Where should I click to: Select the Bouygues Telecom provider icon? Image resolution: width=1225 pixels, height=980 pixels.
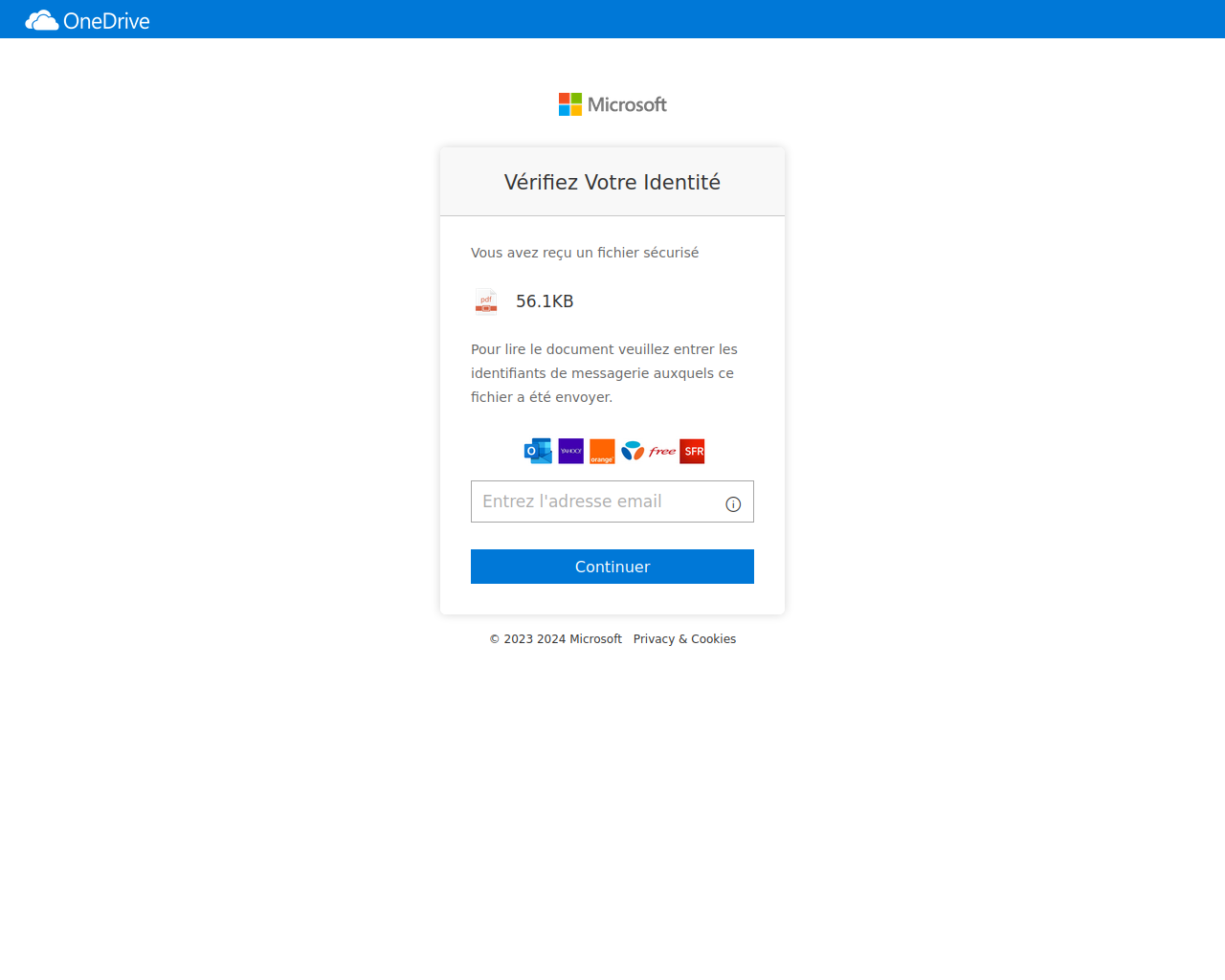pos(633,451)
